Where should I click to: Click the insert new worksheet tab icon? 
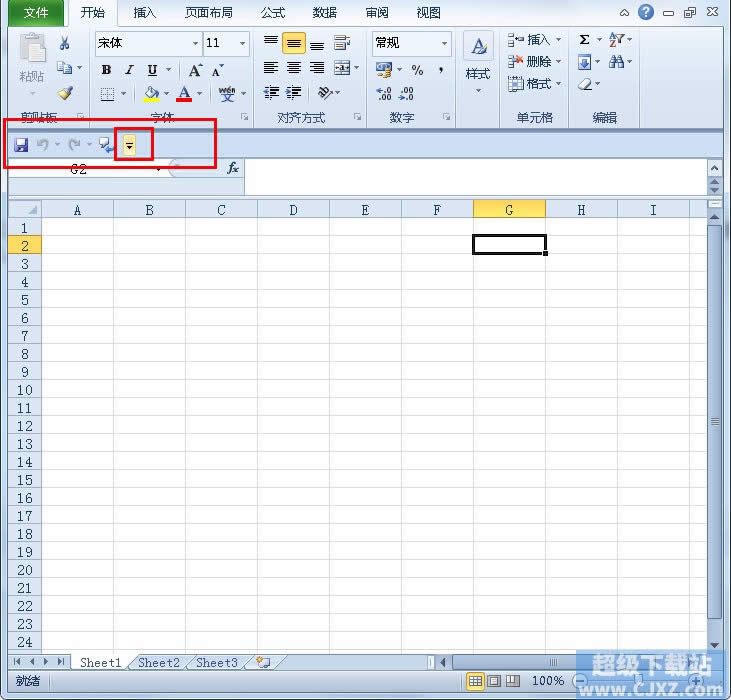click(264, 662)
